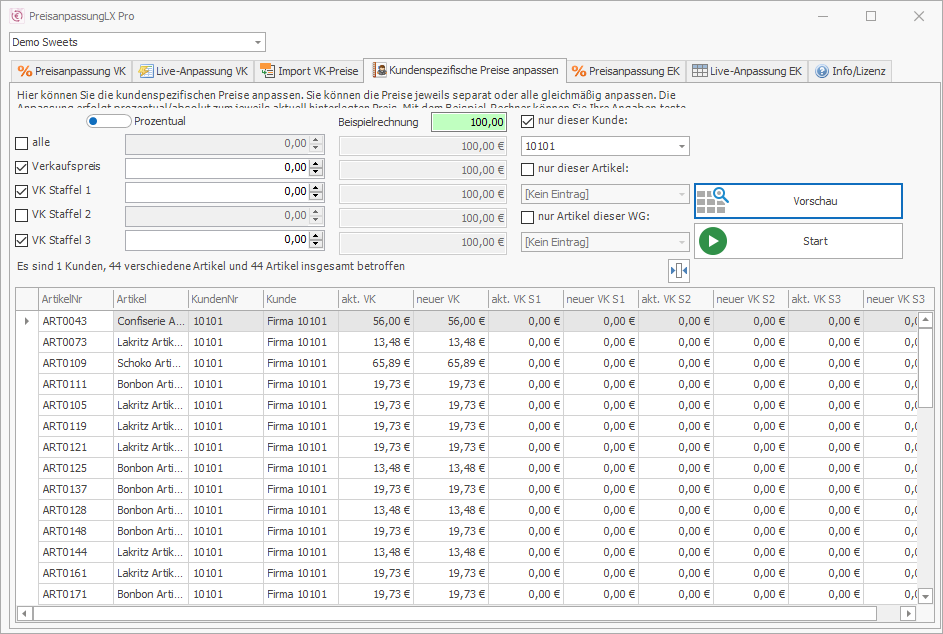Click the horizontal scrollbar below the table
Viewport: 943px width, 634px height.
coord(450,613)
